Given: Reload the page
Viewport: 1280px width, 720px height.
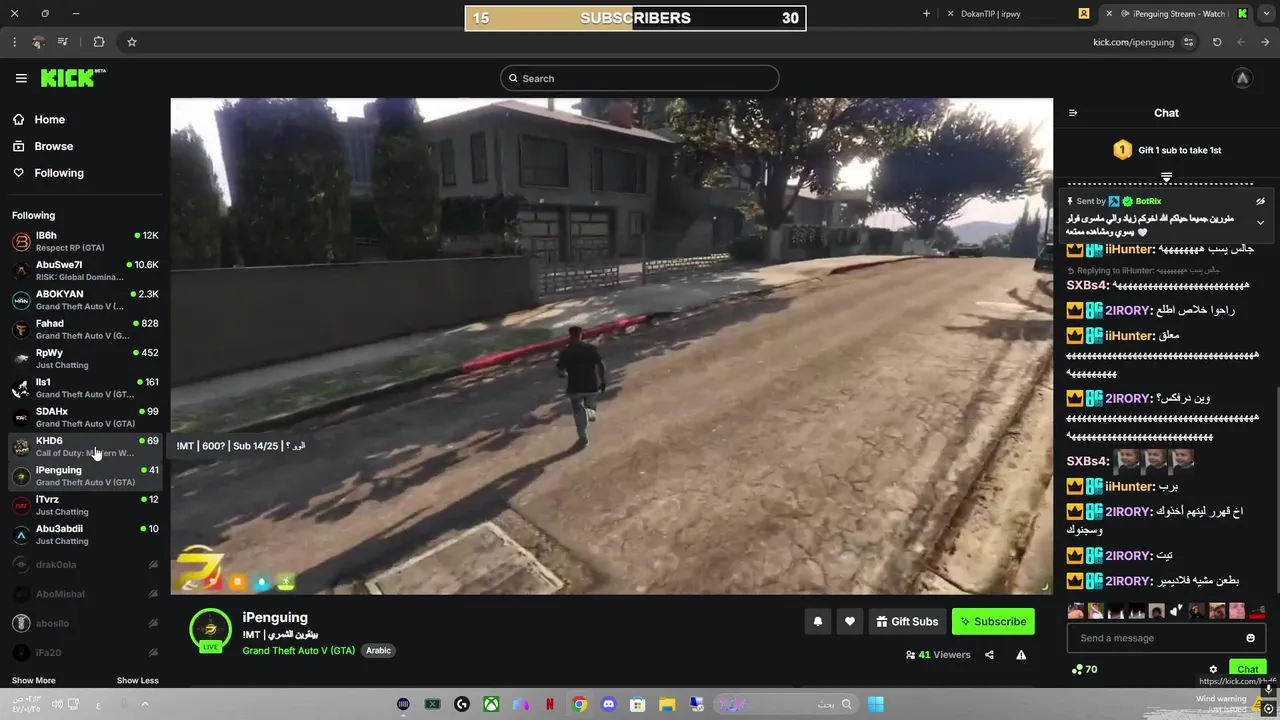Looking at the screenshot, I should point(1217,42).
